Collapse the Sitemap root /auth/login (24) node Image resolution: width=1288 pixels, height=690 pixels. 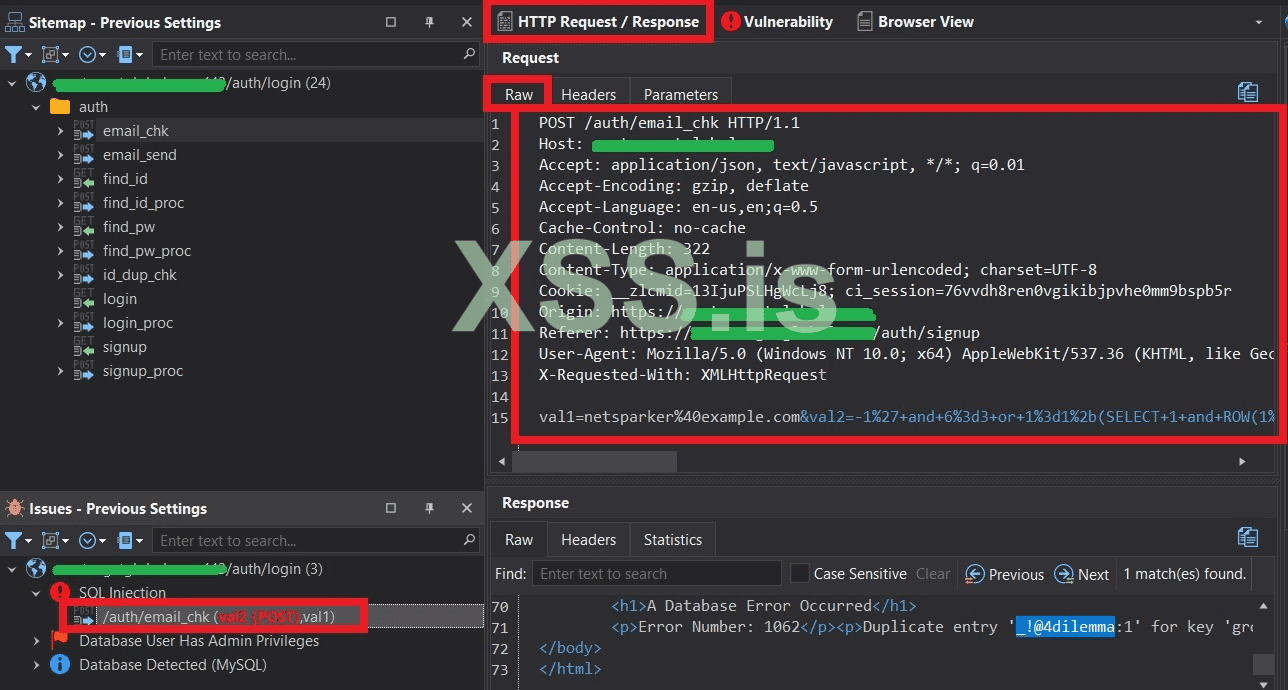(x=12, y=83)
